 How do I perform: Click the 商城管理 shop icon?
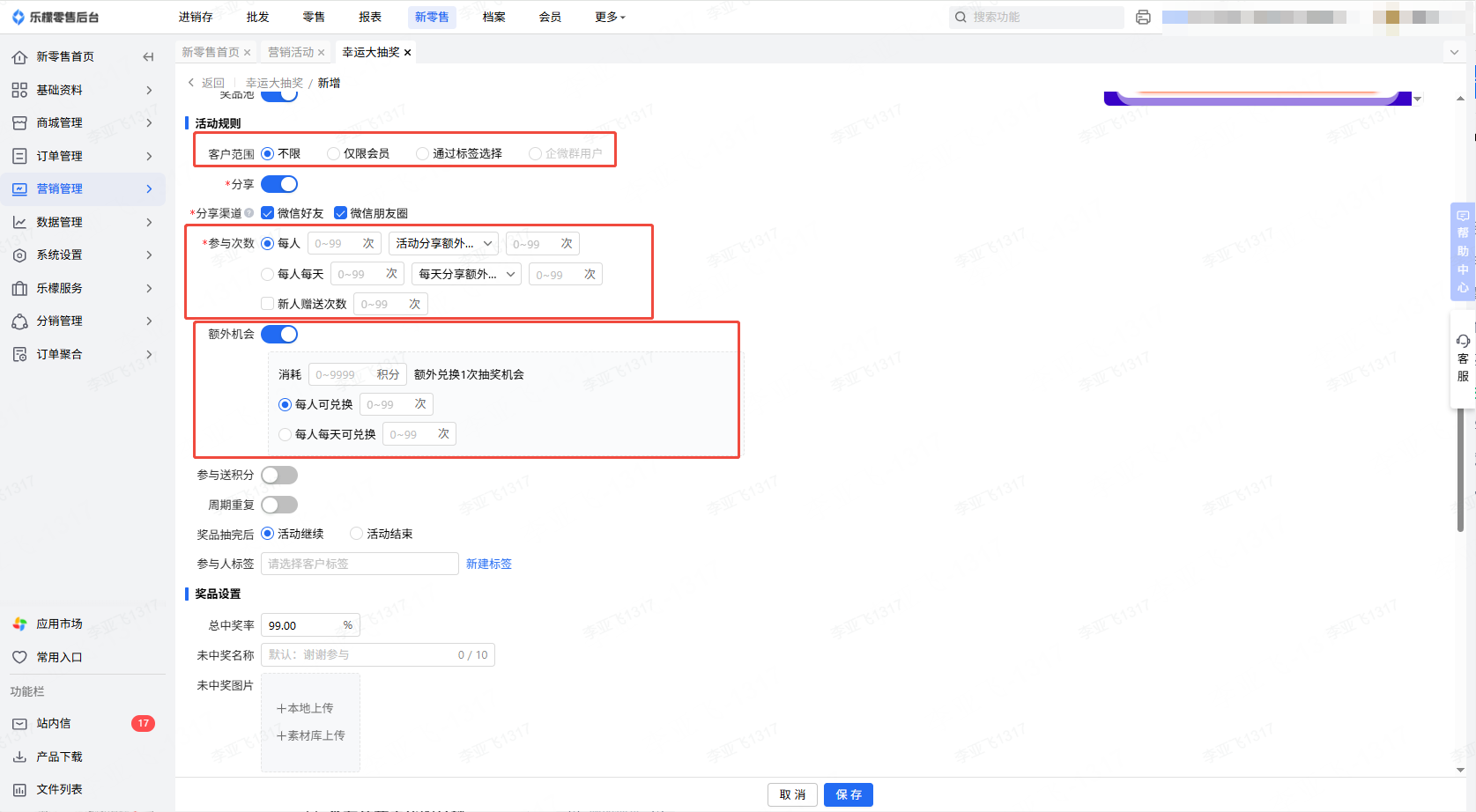pos(19,123)
